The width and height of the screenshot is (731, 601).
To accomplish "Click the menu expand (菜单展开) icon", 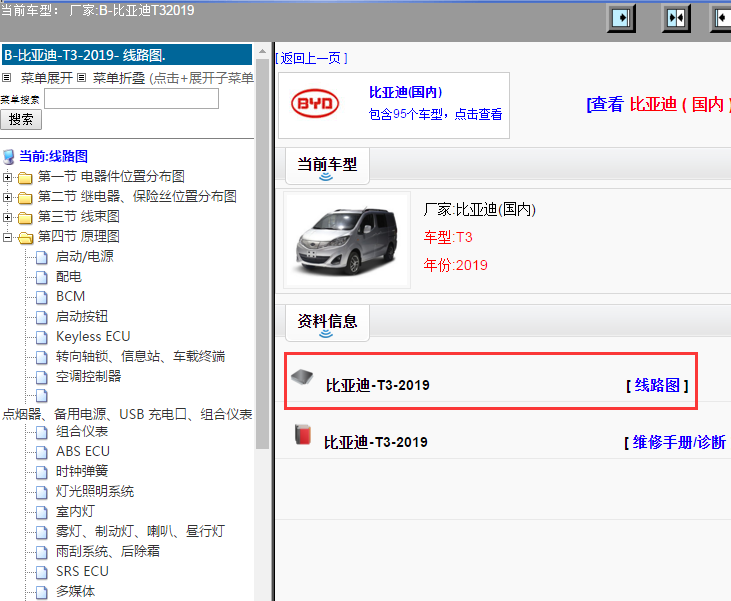I will point(7,78).
